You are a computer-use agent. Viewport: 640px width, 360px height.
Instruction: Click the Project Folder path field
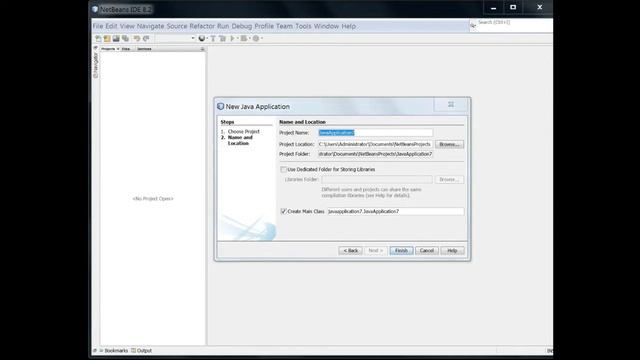point(375,154)
